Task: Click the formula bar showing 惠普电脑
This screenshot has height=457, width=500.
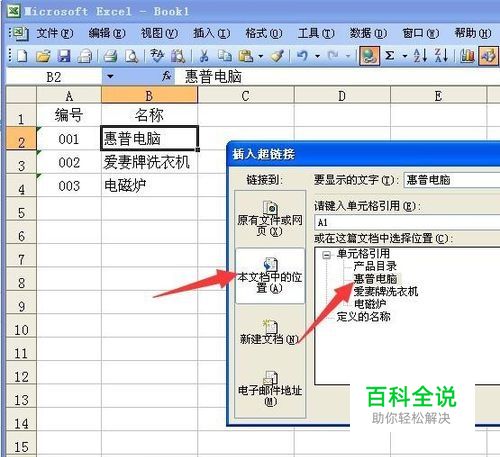Action: [337, 77]
